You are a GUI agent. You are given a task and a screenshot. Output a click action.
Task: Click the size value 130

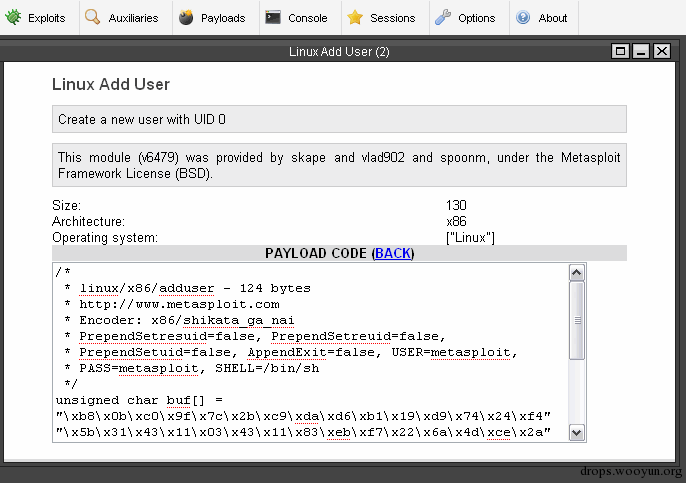pos(456,205)
